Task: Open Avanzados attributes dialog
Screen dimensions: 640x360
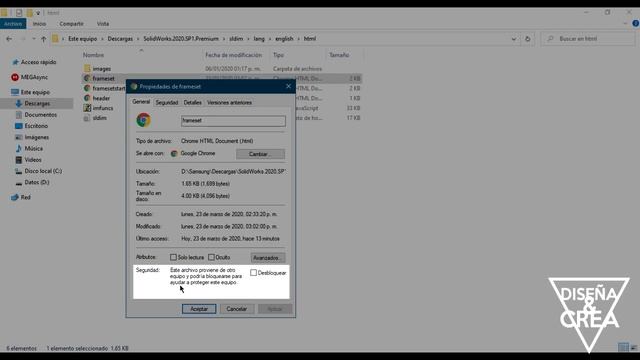Action: point(267,258)
